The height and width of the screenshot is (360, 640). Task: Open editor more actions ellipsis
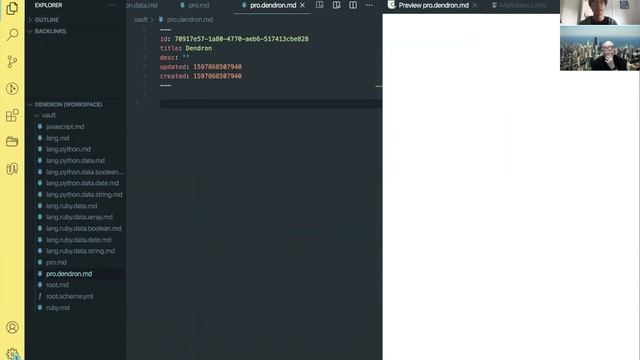[369, 5]
